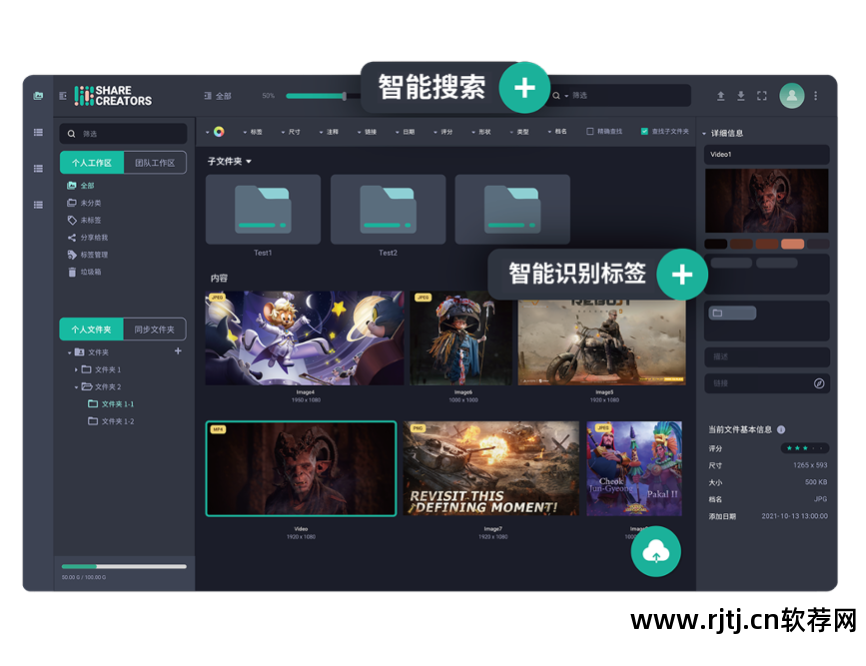The width and height of the screenshot is (866, 666).
Task: Click the 描述 description field
Action: 767,357
